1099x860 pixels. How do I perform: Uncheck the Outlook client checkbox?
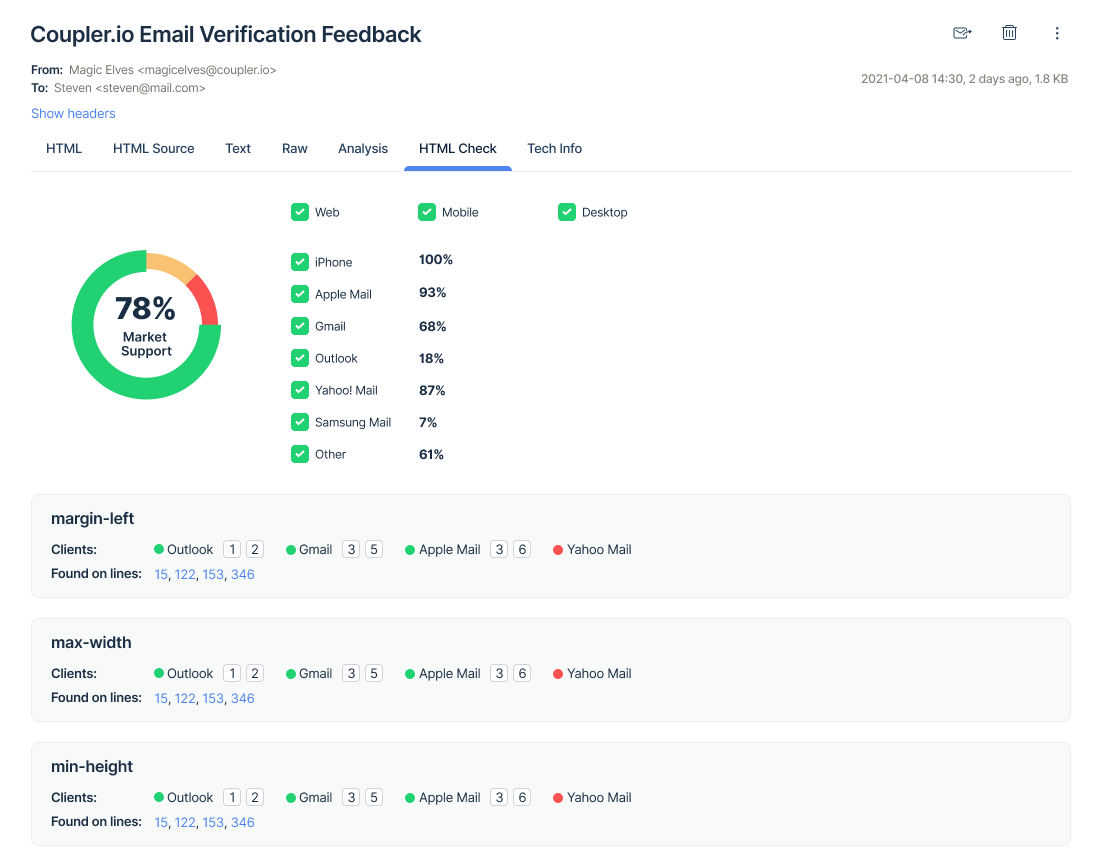click(x=300, y=358)
